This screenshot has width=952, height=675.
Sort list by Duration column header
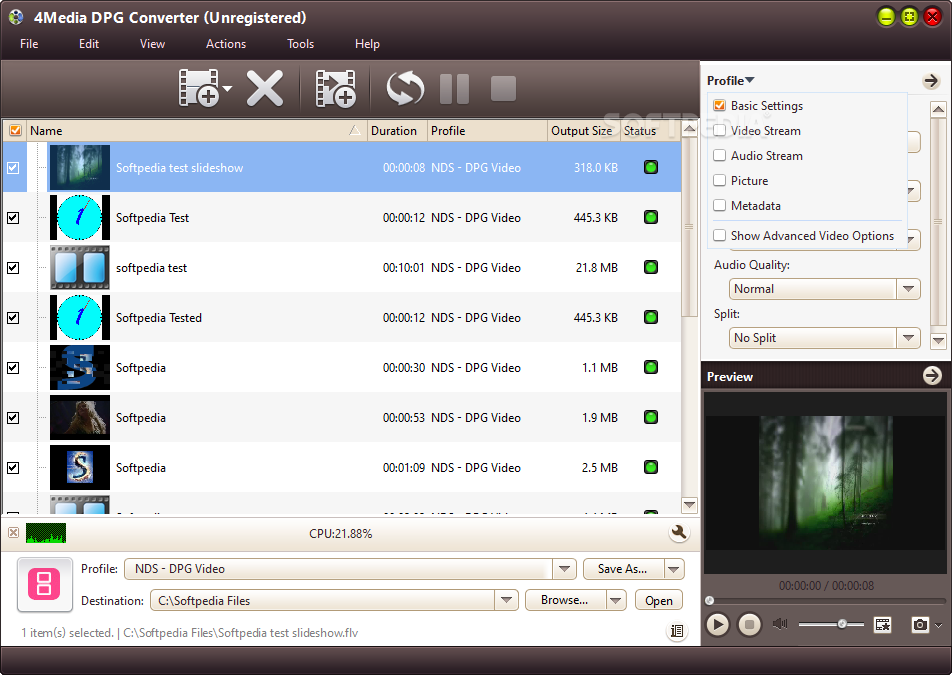click(397, 131)
